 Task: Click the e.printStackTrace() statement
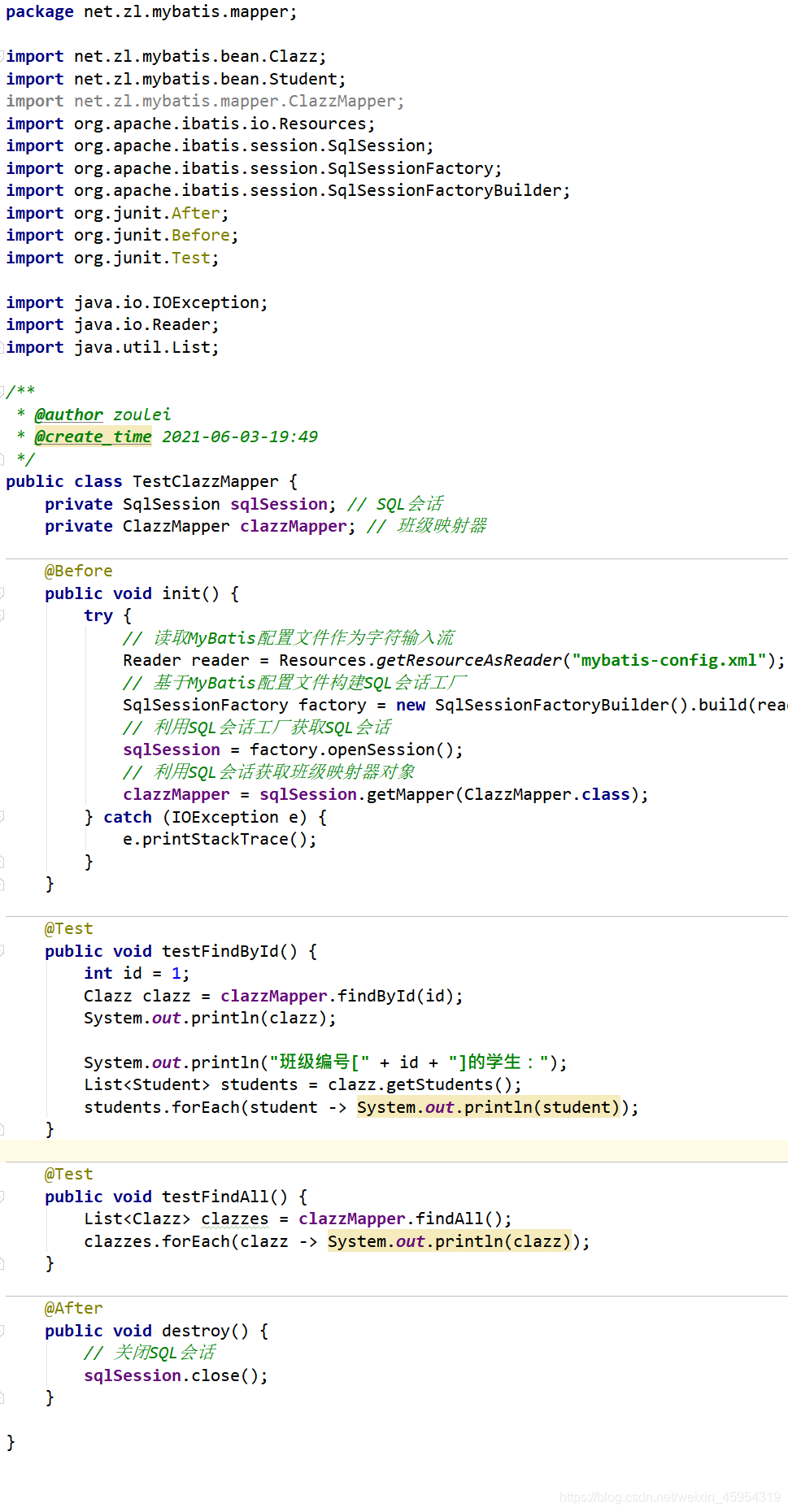(x=220, y=839)
